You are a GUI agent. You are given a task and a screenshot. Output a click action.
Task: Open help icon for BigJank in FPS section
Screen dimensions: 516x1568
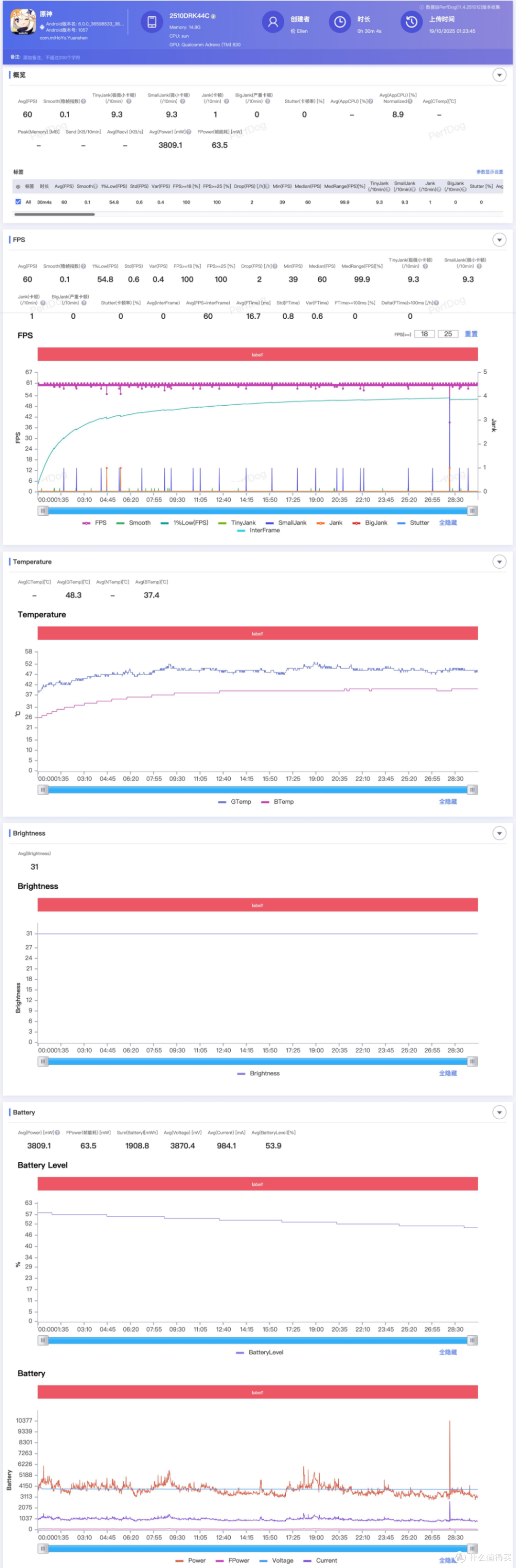[84, 303]
